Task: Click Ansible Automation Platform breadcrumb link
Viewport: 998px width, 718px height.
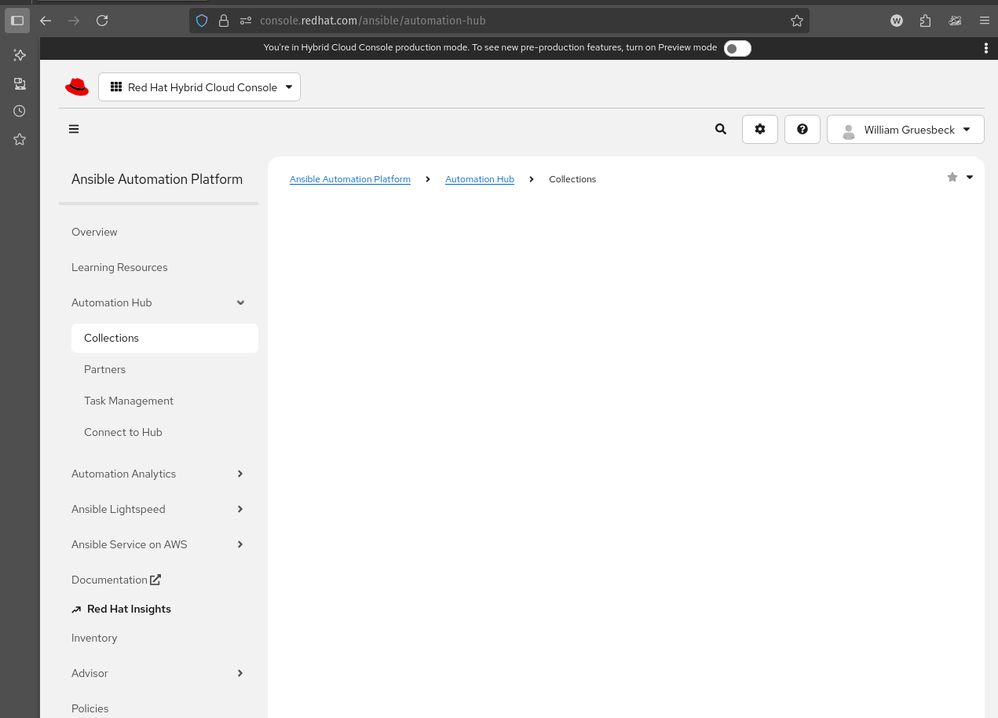Action: pyautogui.click(x=350, y=179)
